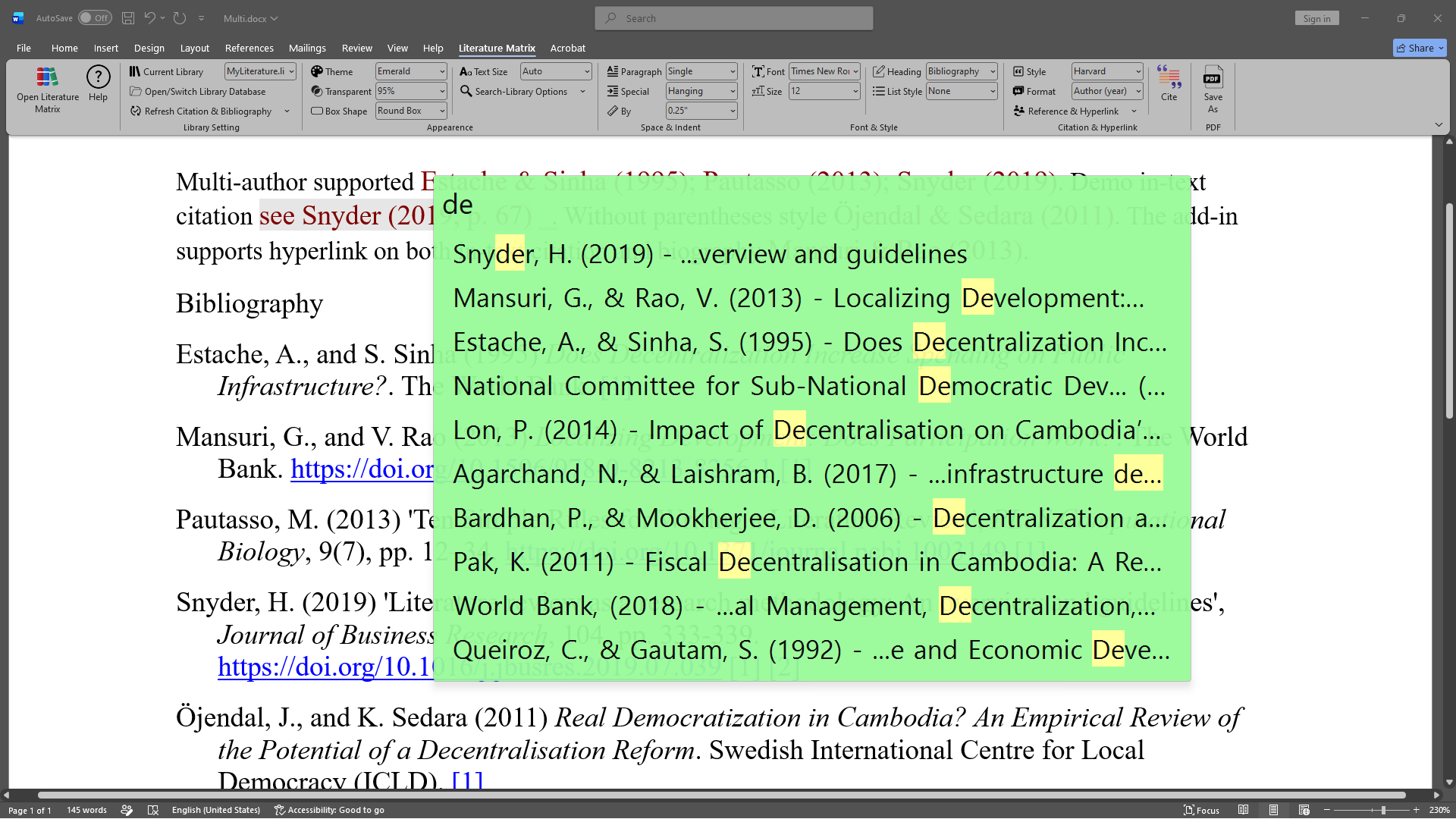Click the Sign in button

point(1316,18)
